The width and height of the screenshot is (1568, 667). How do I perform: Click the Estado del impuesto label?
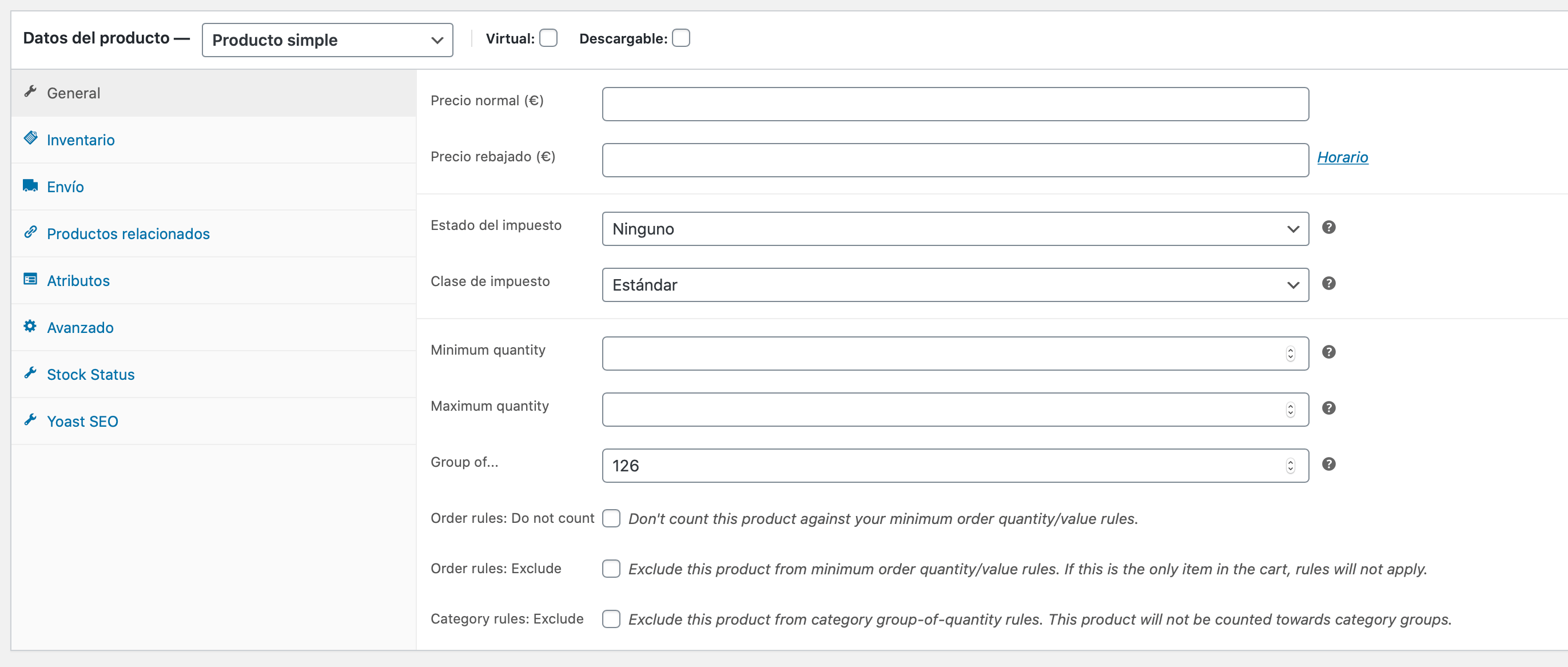coord(496,225)
